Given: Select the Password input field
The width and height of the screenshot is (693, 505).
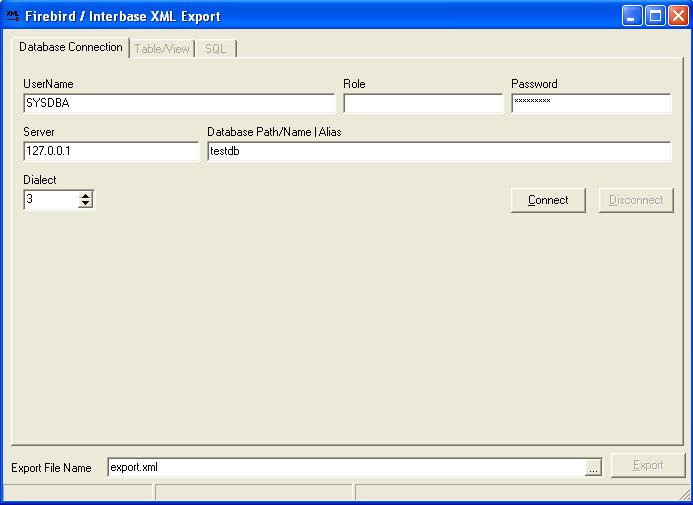Looking at the screenshot, I should (590, 103).
